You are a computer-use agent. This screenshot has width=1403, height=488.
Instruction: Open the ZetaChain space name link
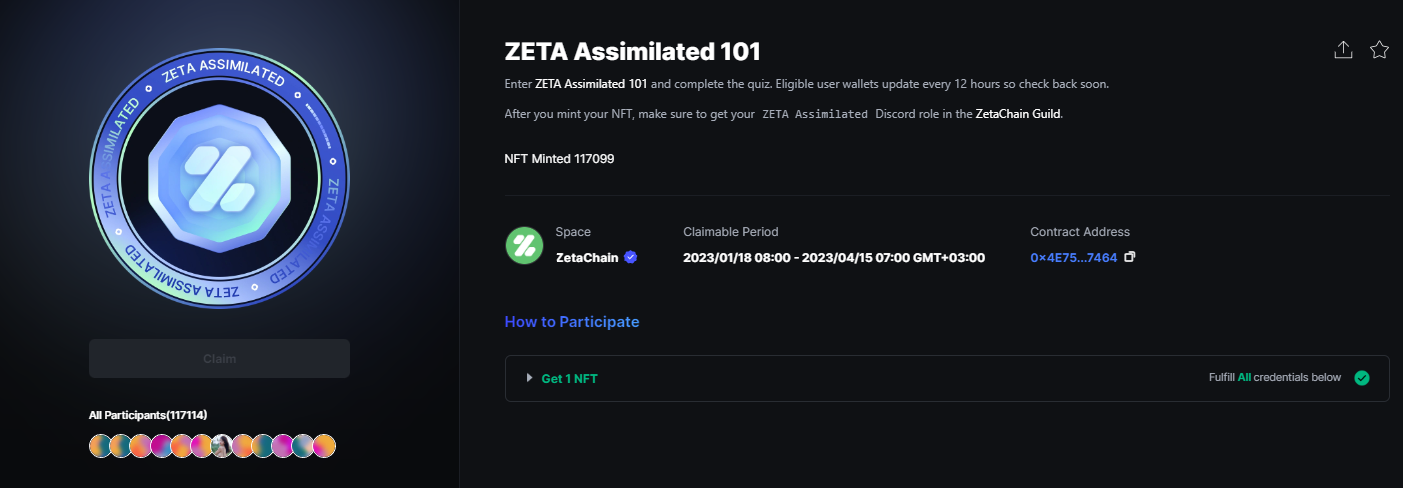(x=587, y=257)
